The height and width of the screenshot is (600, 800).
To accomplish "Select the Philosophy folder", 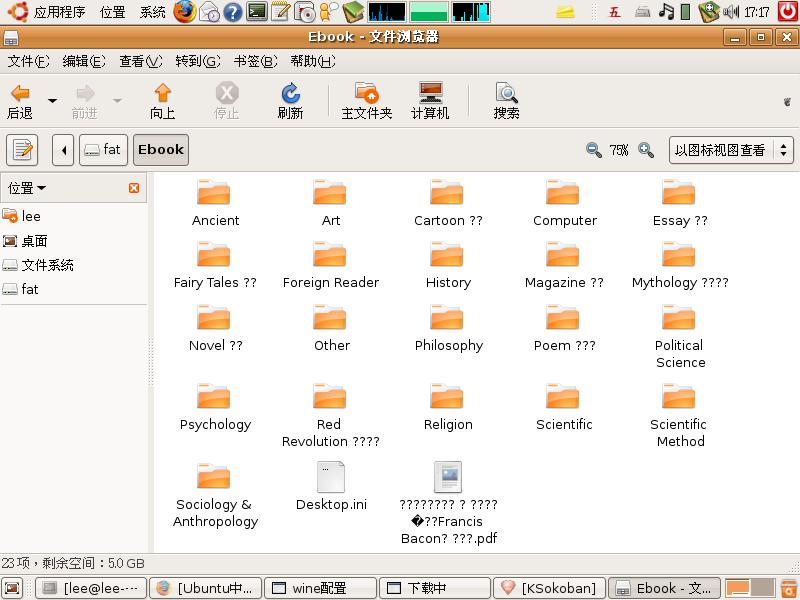I will point(448,328).
